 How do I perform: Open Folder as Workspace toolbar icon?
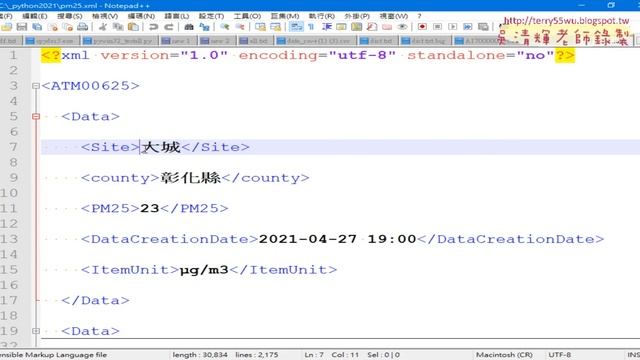(387, 27)
